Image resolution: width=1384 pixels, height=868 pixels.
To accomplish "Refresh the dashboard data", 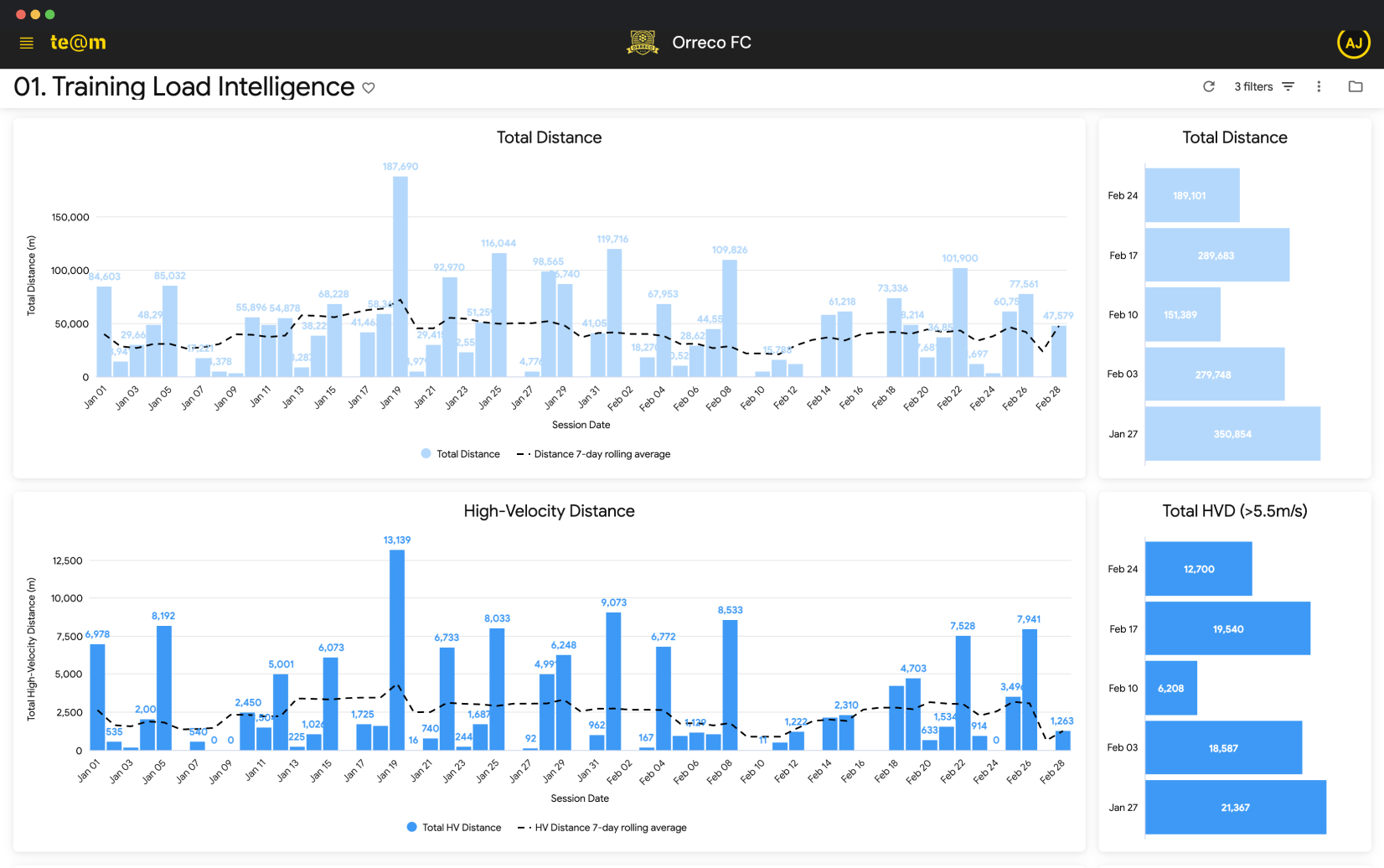I will tap(1209, 86).
